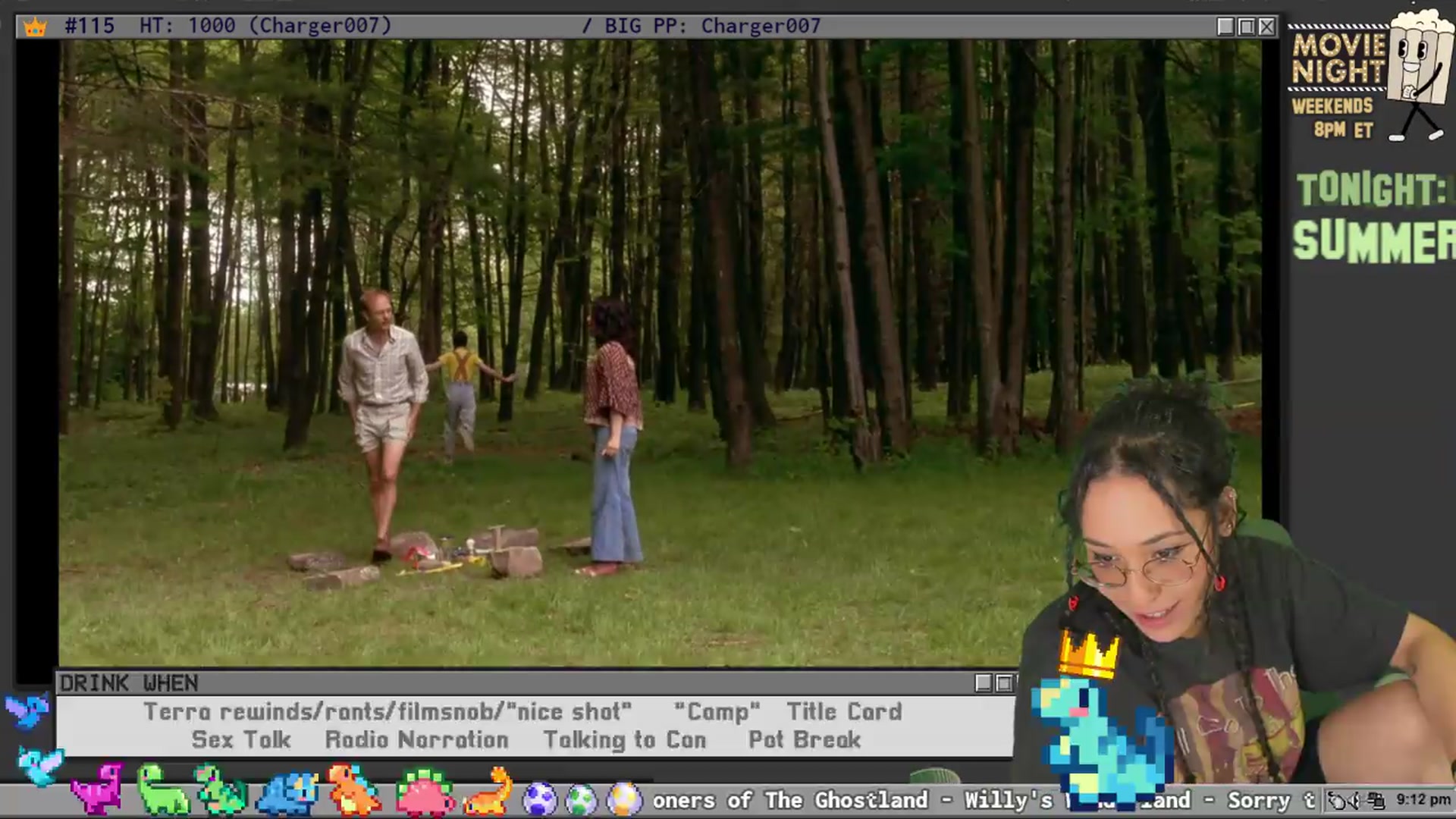This screenshot has width=1456, height=819.
Task: Click the magenta T-rex dinosaur sprite
Action: pyautogui.click(x=97, y=789)
